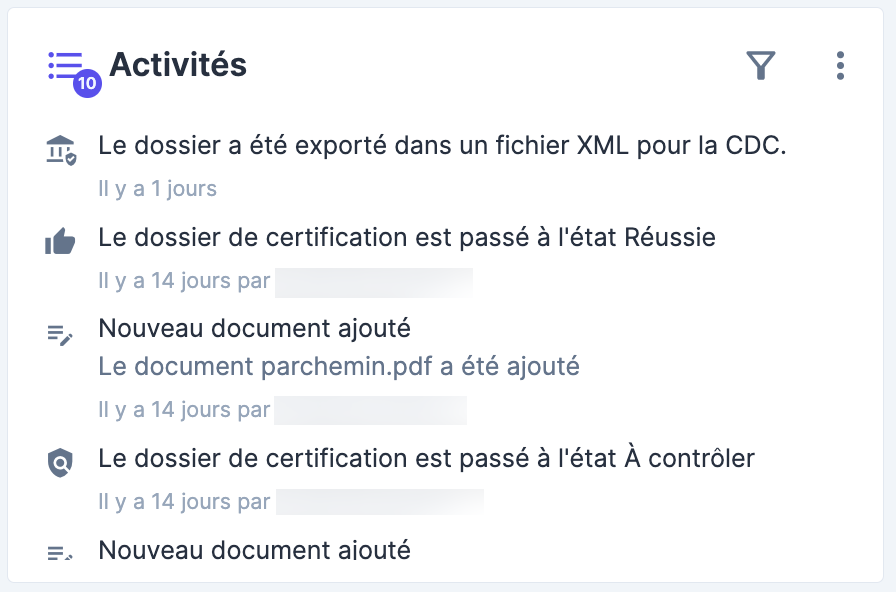
Task: Click the Activités list icon
Action: click(64, 65)
